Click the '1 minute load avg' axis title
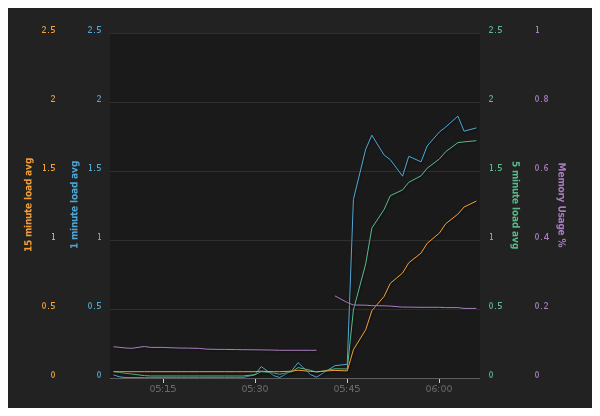600x416 pixels. pos(74,204)
